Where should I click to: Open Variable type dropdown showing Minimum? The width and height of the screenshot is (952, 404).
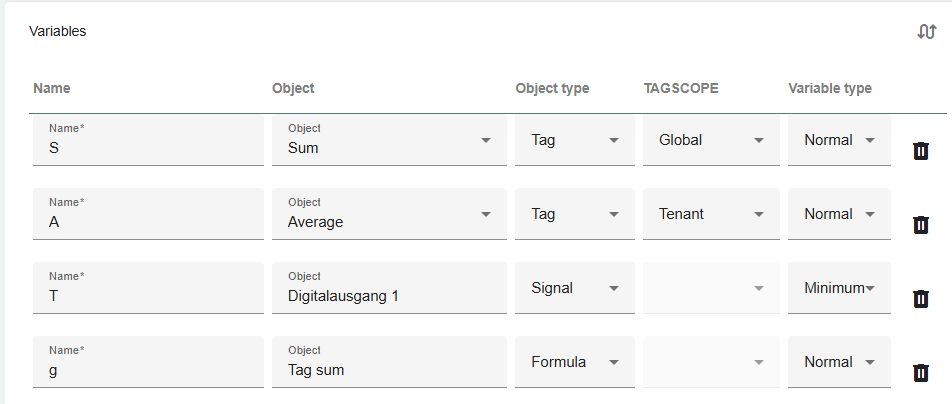[x=839, y=289]
